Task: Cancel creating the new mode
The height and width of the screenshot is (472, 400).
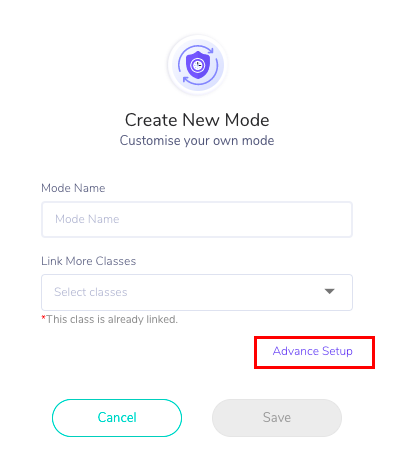Action: pyautogui.click(x=117, y=418)
